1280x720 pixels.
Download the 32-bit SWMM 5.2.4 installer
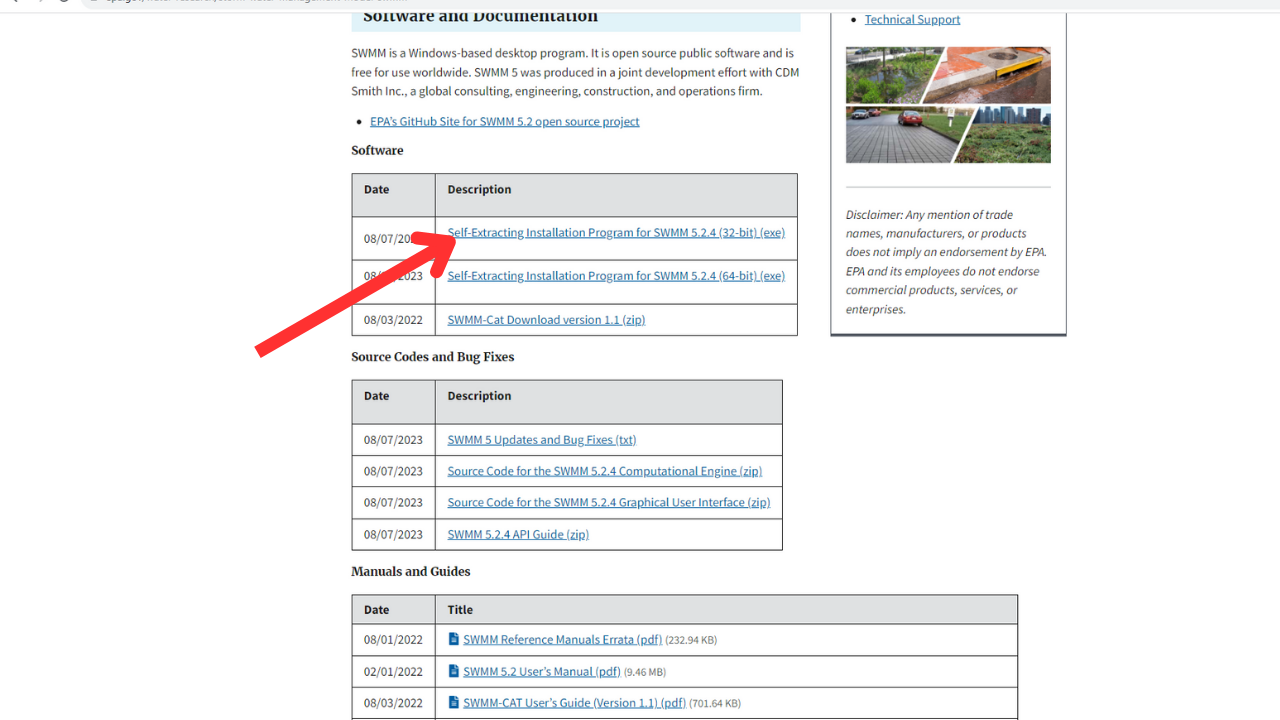tap(616, 232)
